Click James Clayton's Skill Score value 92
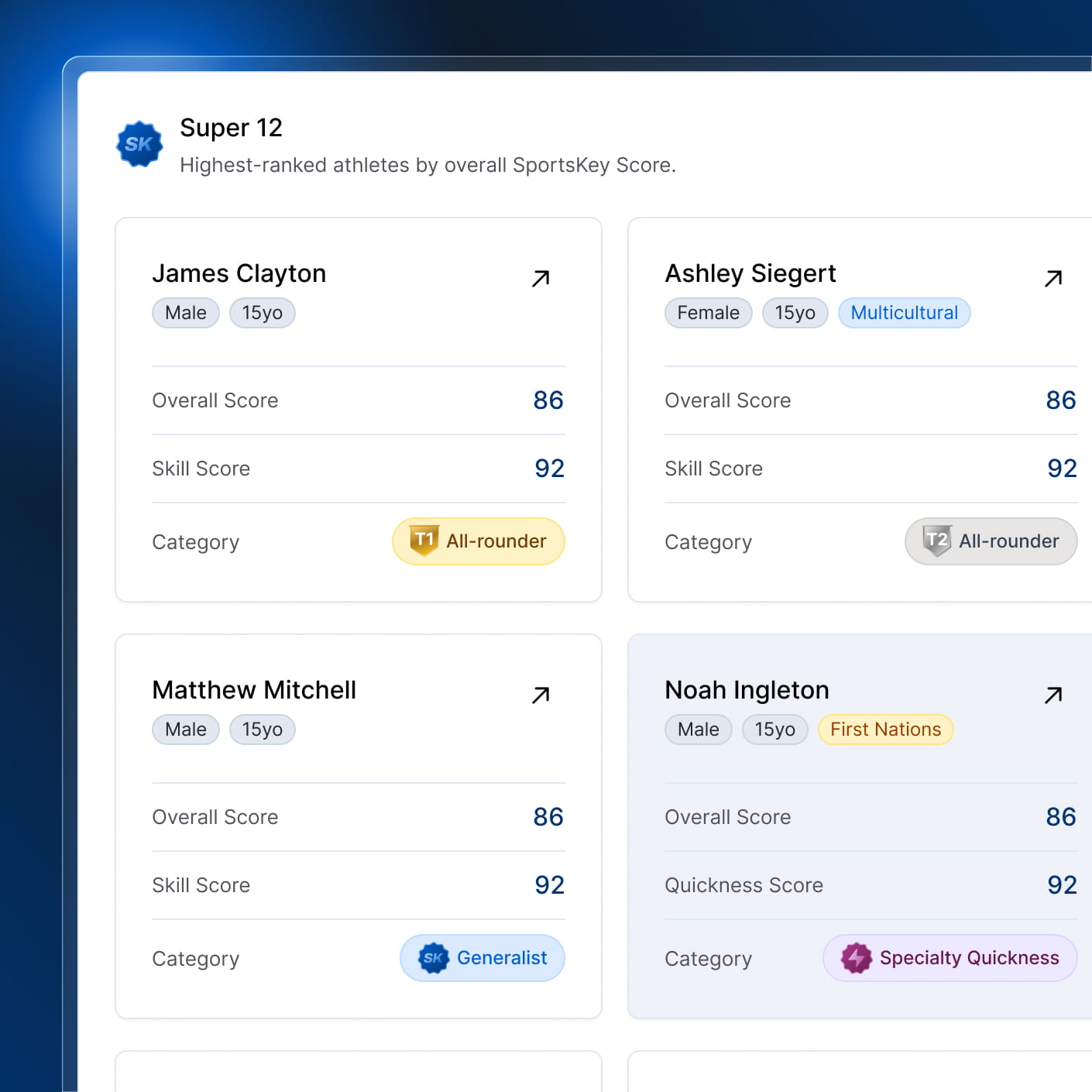The image size is (1092, 1092). click(x=549, y=469)
